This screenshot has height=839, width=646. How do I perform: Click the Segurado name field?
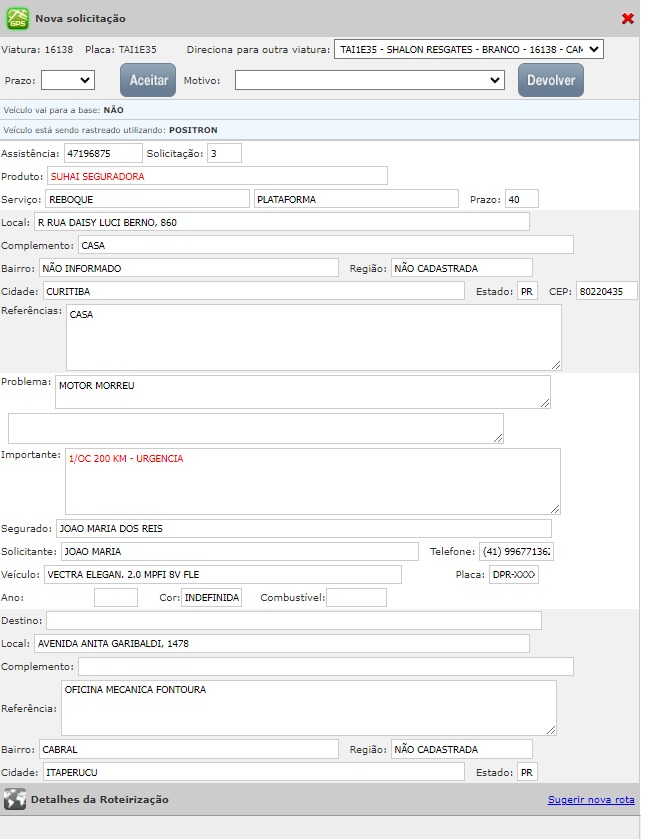[x=303, y=529]
